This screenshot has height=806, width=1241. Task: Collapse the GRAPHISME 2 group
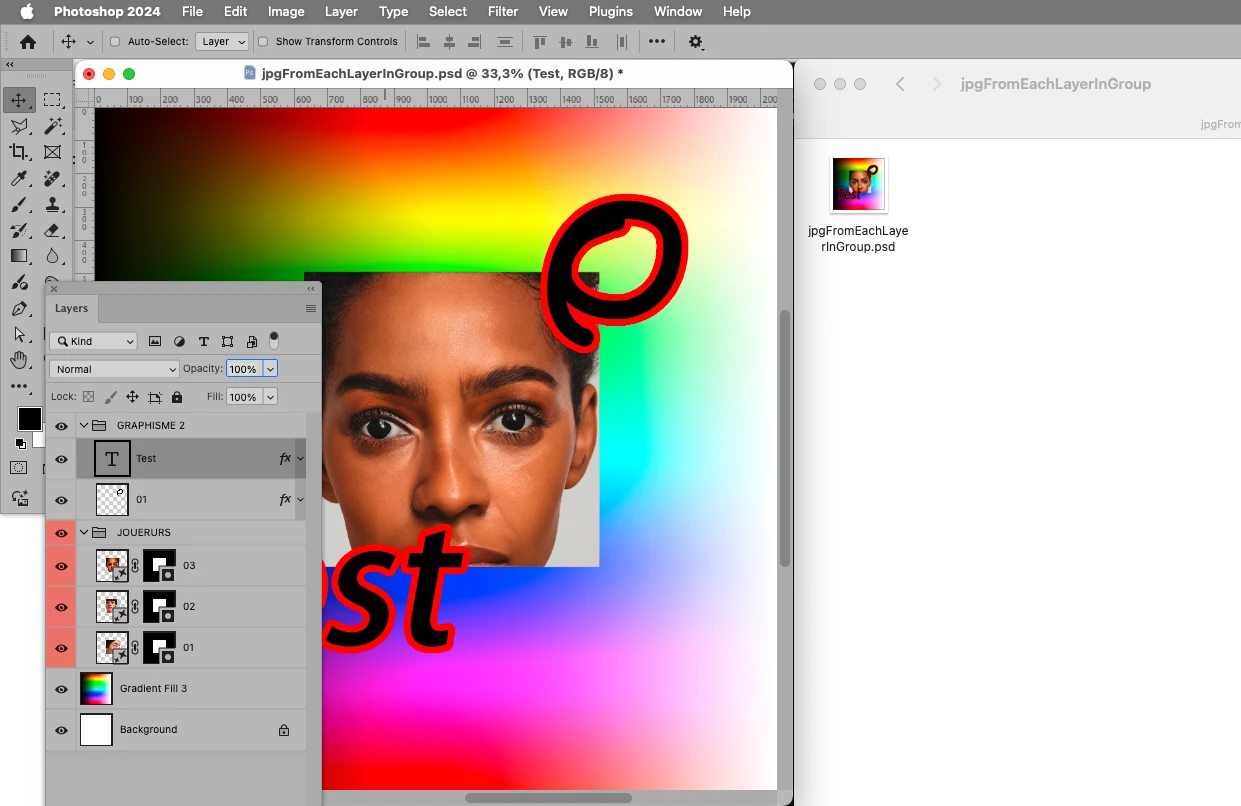pos(84,426)
